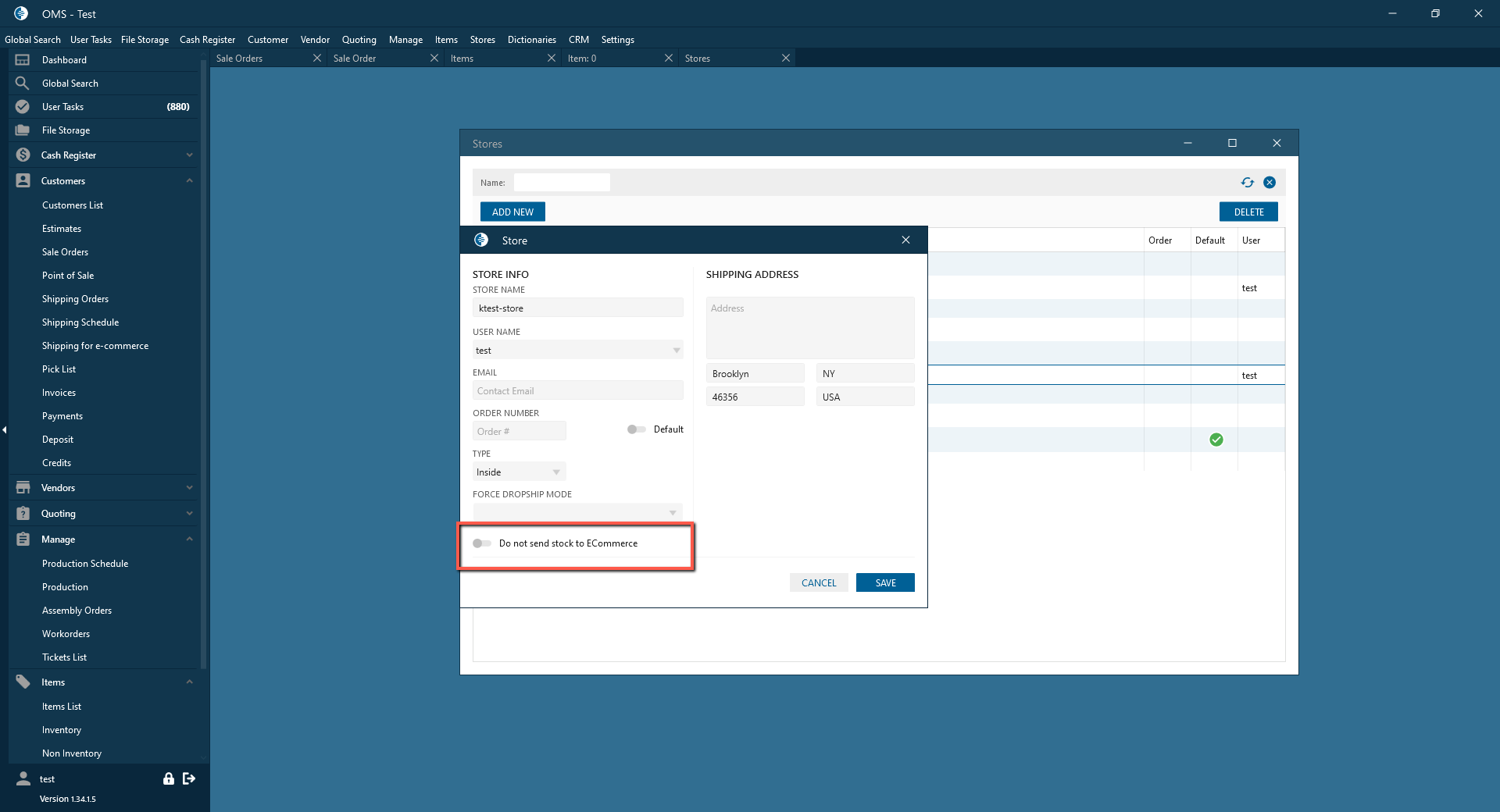This screenshot has width=1500, height=812.
Task: Expand the Quoting section
Action: click(x=190, y=514)
